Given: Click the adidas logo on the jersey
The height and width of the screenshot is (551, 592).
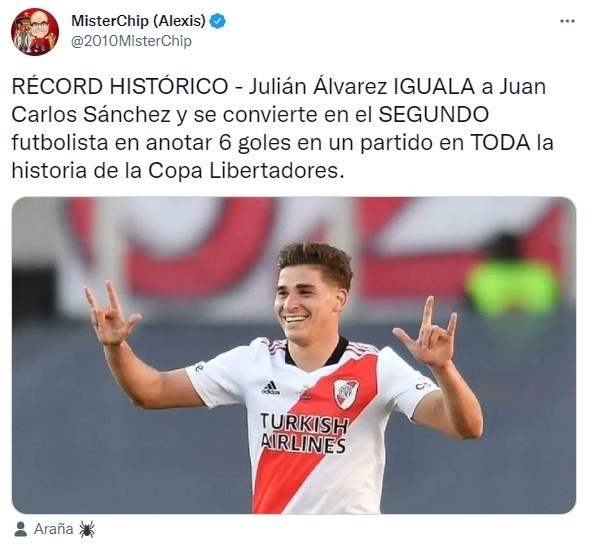Looking at the screenshot, I should click(x=271, y=388).
